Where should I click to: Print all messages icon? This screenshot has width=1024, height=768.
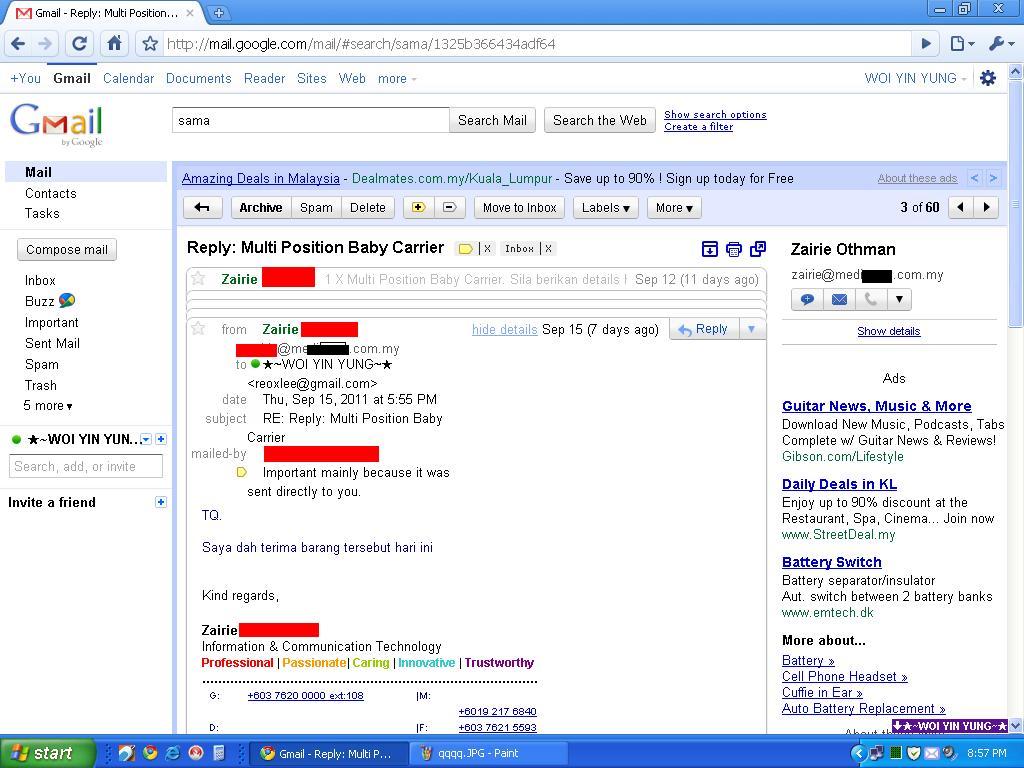[x=733, y=249]
